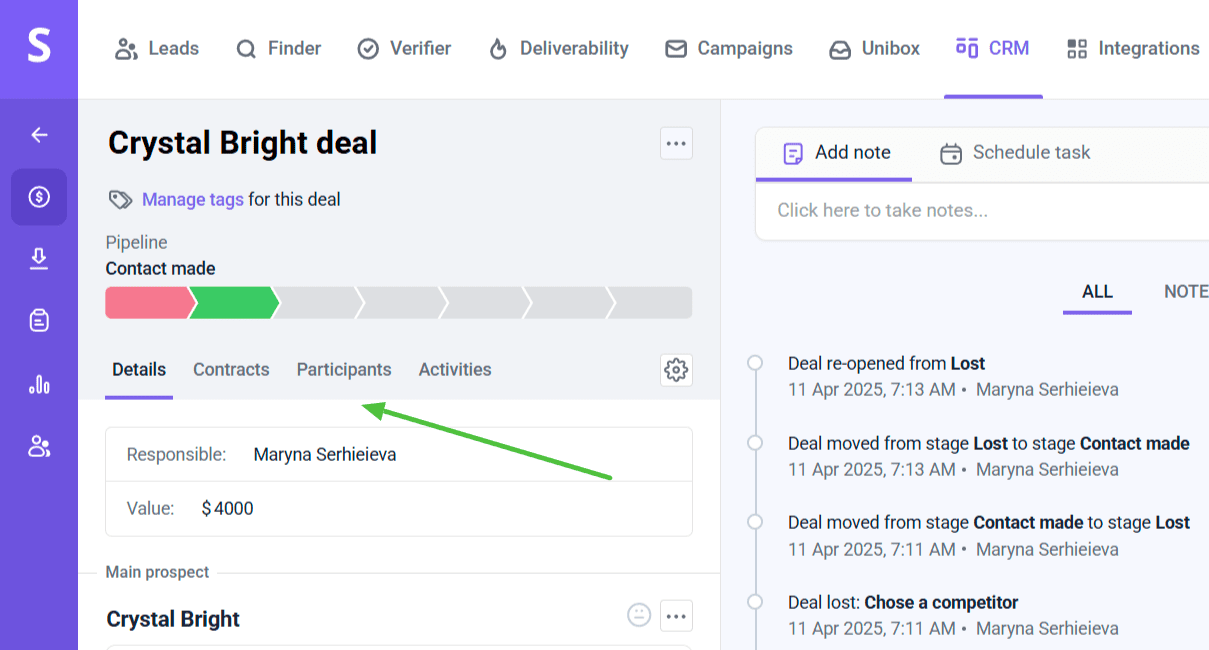Click the Snov.io S logo

[39, 47]
